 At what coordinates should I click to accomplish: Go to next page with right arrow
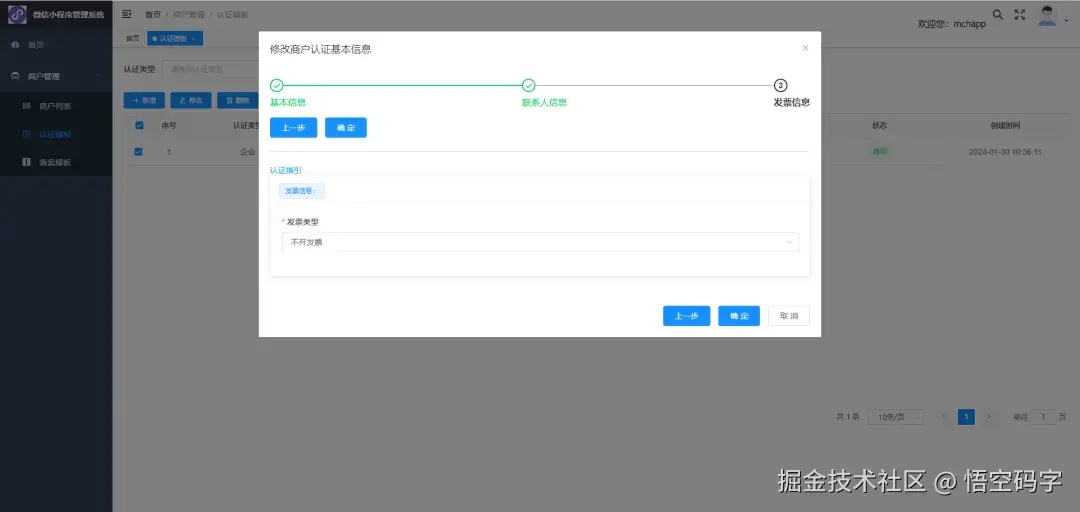point(990,417)
